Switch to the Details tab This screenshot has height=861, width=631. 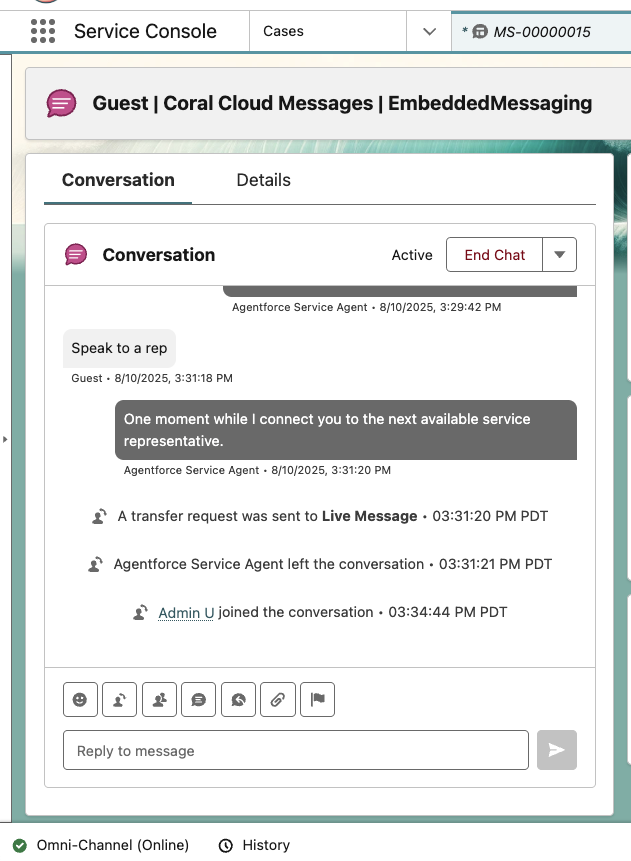[263, 180]
